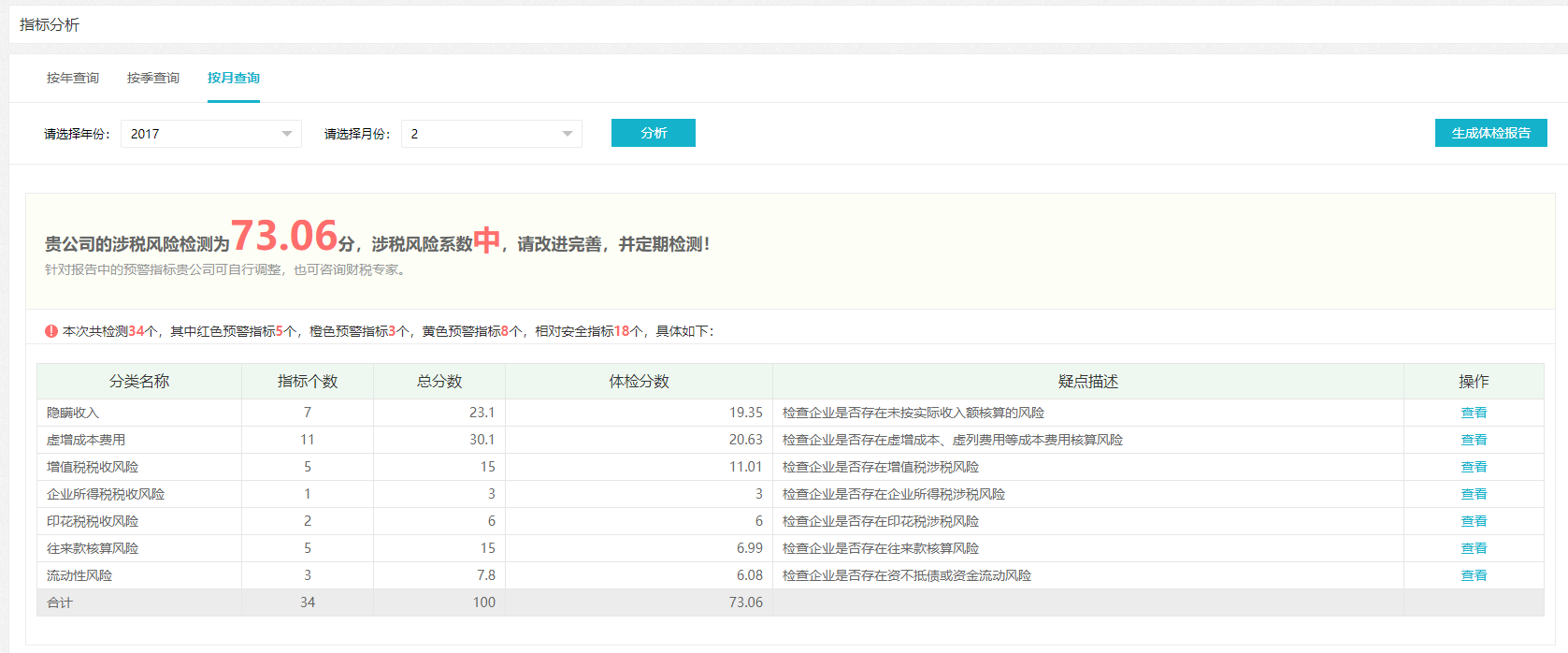Image resolution: width=1568 pixels, height=653 pixels.
Task: Click the 总分数 column header
Action: [x=439, y=382]
